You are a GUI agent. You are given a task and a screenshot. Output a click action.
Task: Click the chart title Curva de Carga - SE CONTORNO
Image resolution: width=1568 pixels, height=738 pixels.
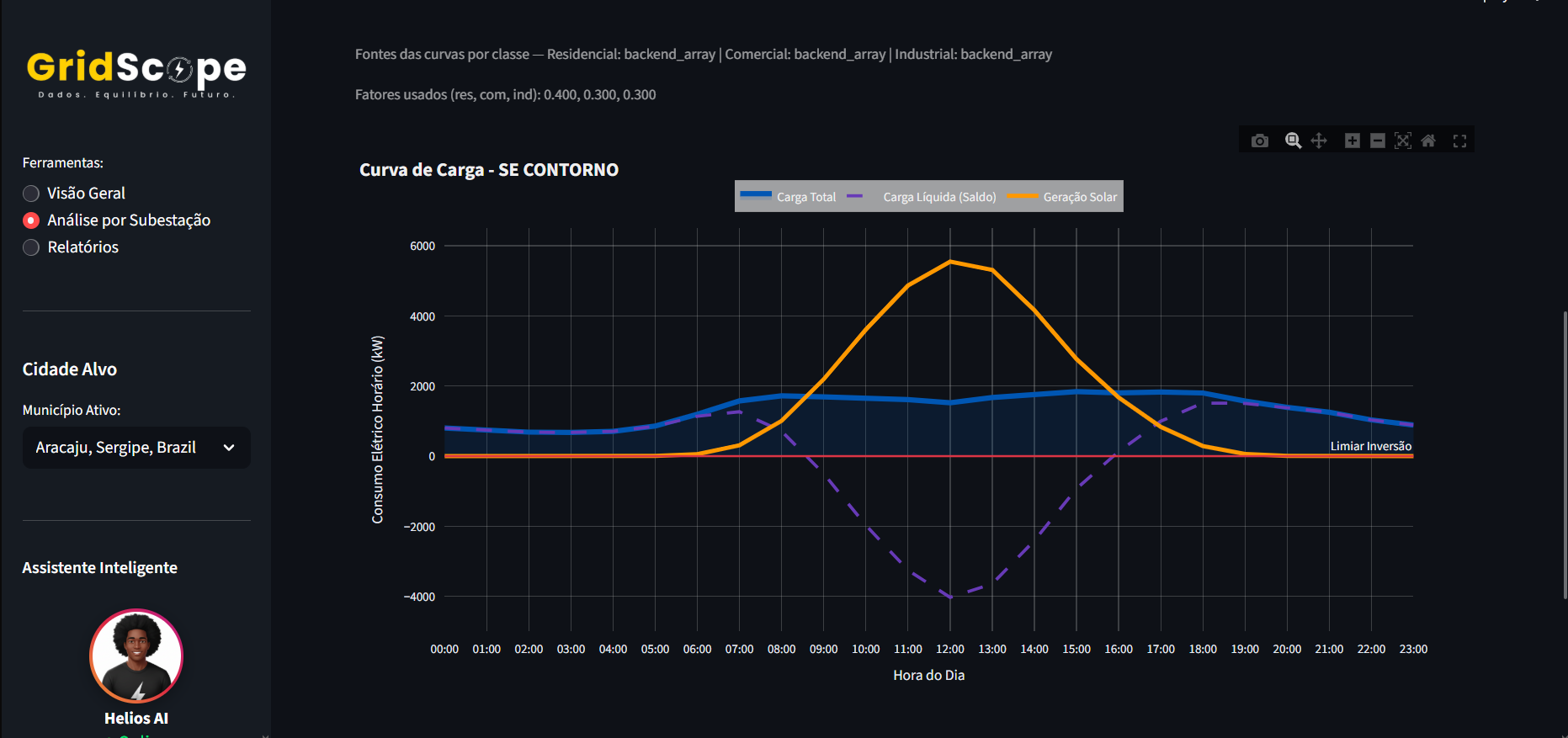(x=489, y=170)
